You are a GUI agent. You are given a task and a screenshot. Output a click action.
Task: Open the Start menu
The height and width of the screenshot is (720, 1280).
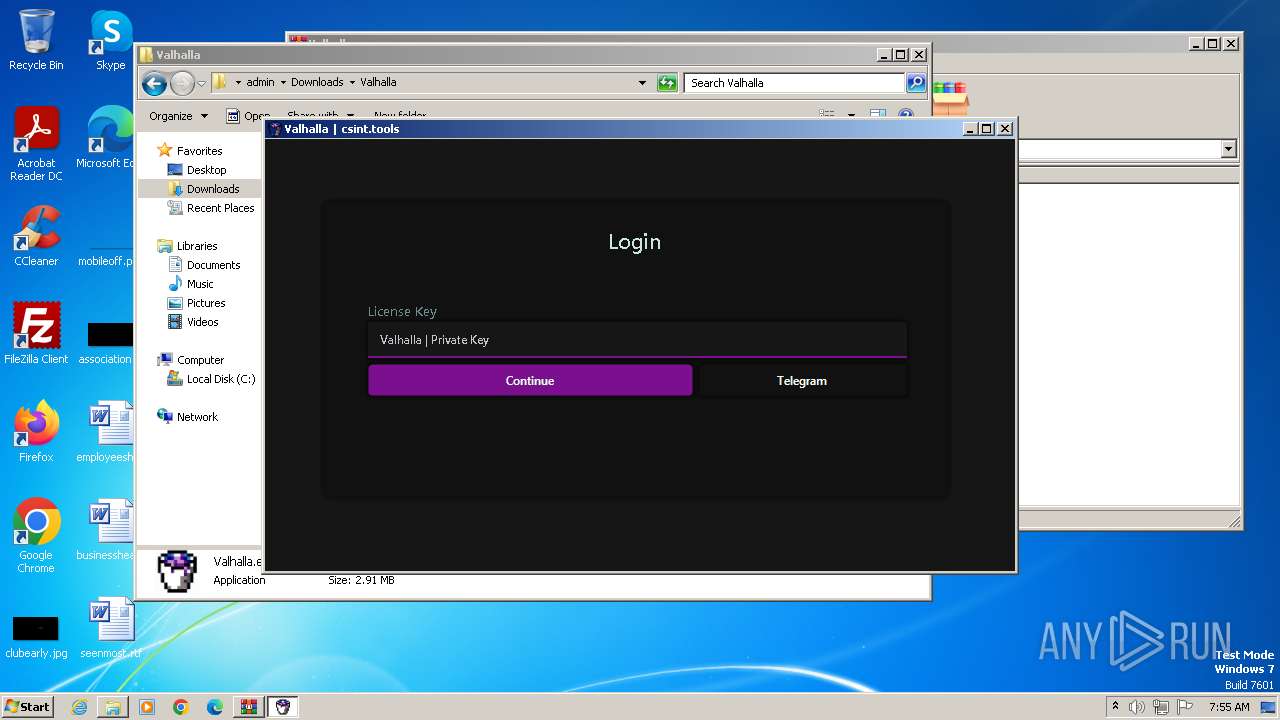tap(27, 706)
